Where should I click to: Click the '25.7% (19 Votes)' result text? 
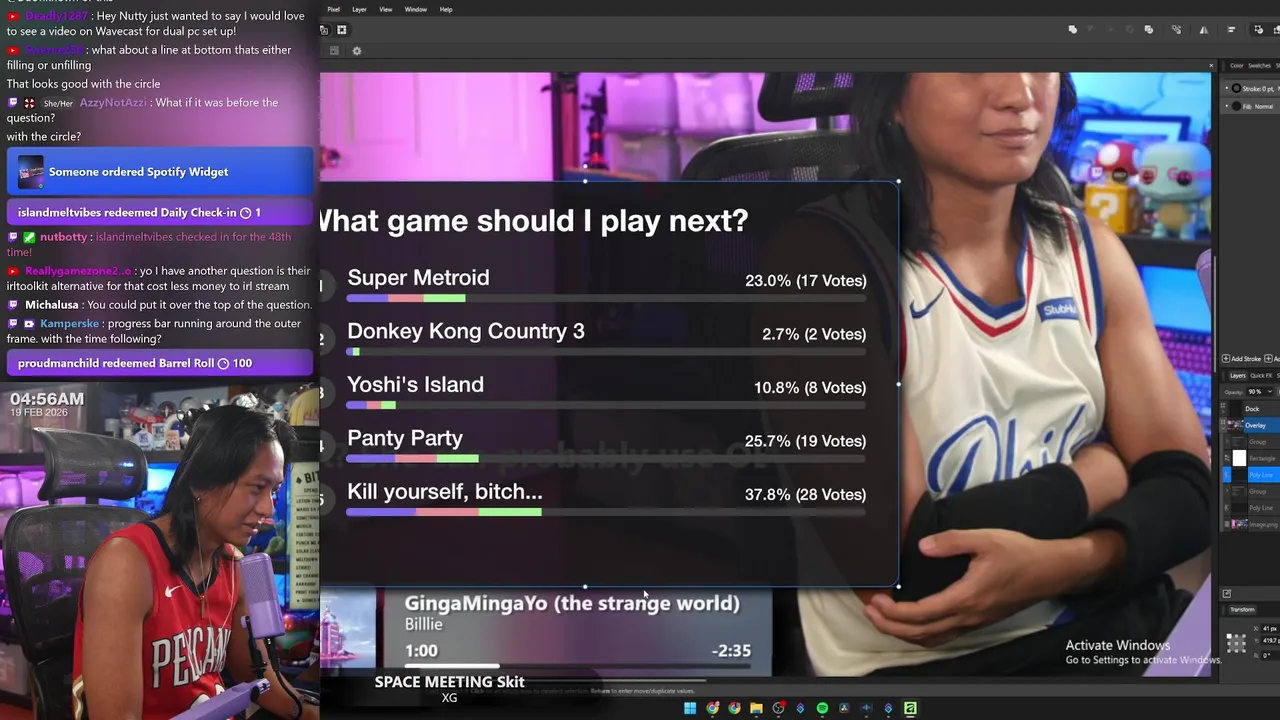(805, 441)
